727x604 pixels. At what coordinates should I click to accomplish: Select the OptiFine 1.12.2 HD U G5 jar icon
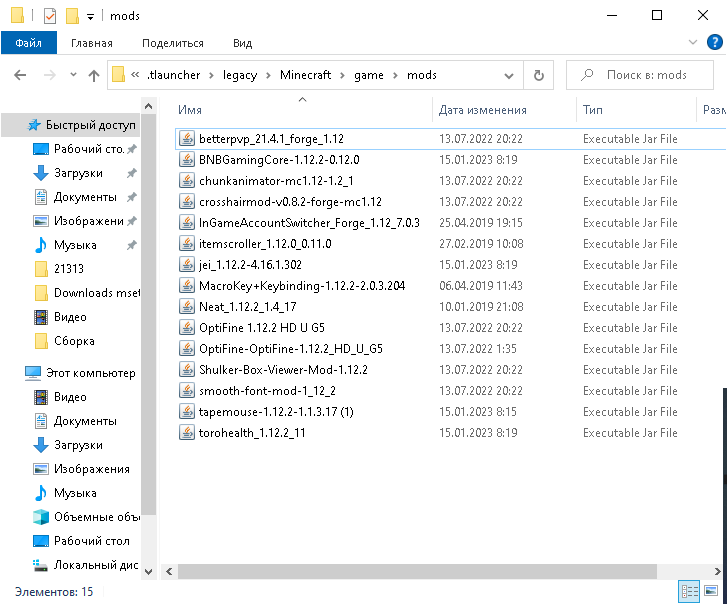coord(187,327)
